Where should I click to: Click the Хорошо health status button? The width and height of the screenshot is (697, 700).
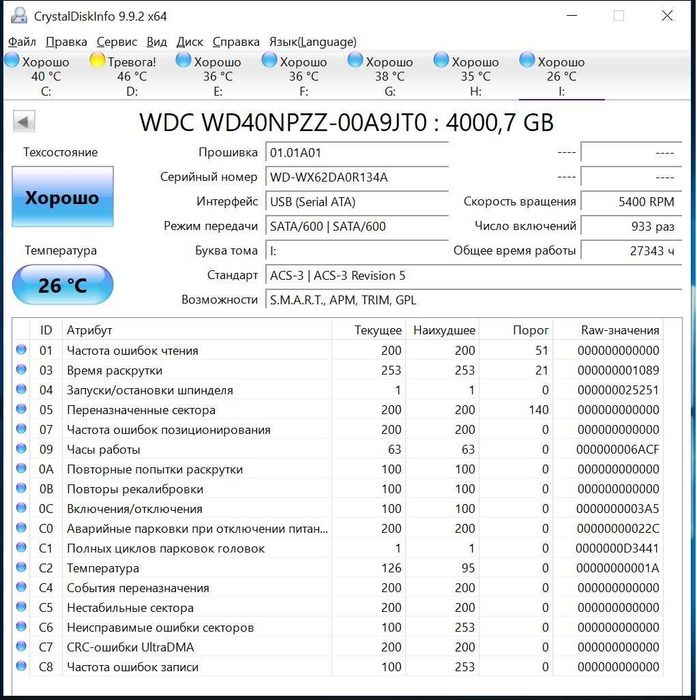point(63,197)
